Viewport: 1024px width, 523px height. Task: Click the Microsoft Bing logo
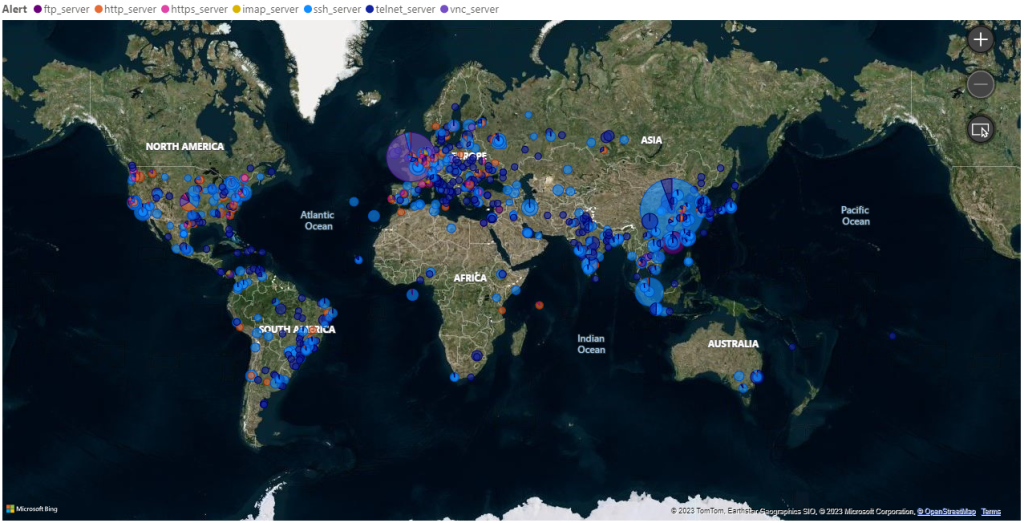[32, 509]
